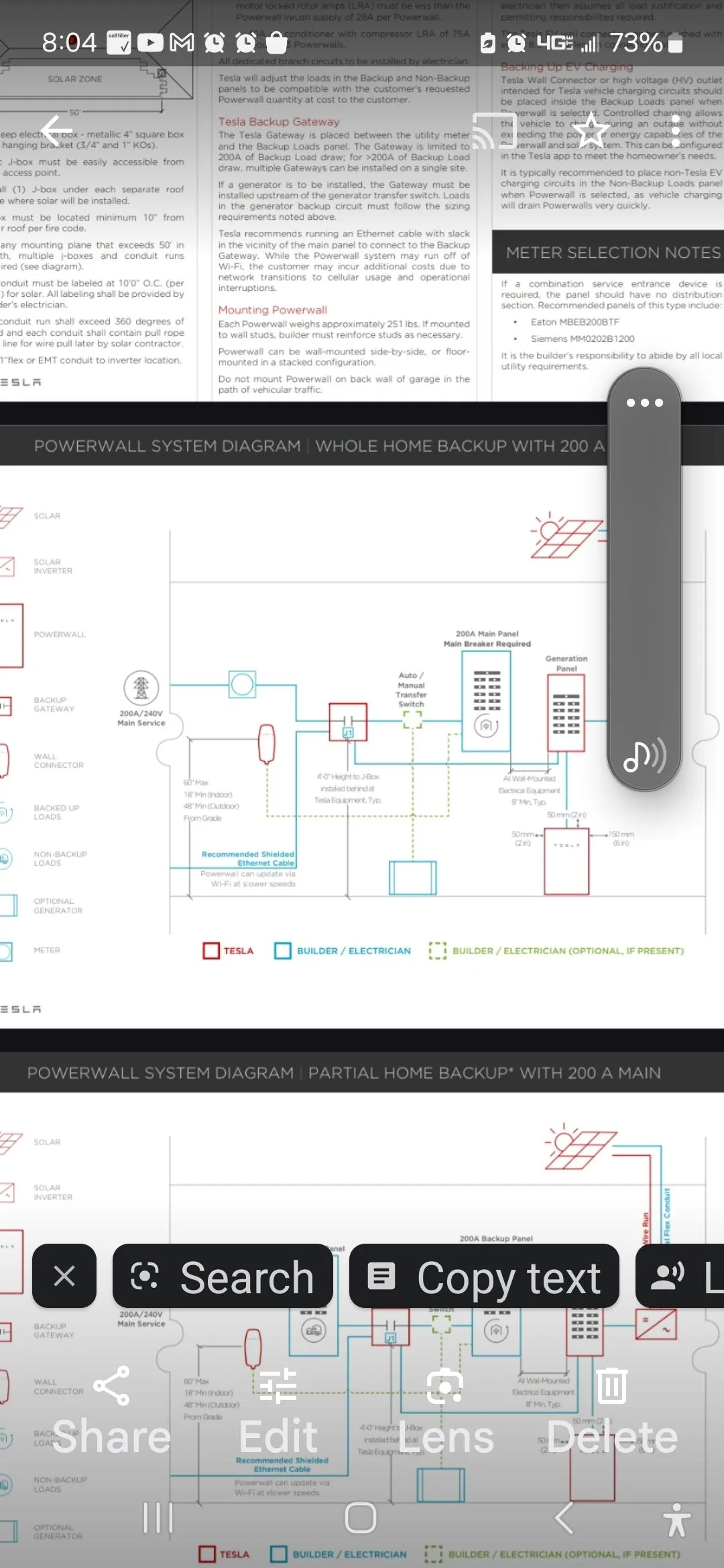Tap the YouTube notification icon in status bar
Screen dimensions: 724x1568
(150, 43)
